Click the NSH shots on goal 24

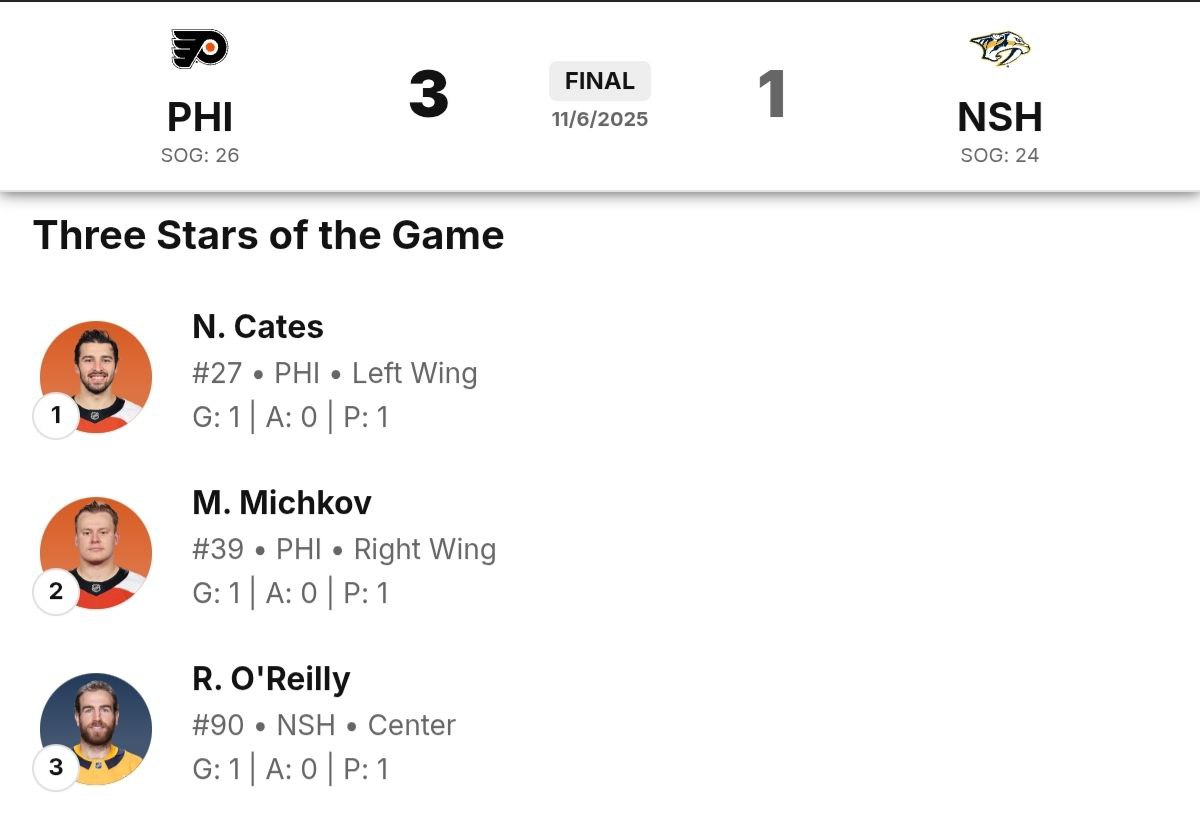(999, 155)
